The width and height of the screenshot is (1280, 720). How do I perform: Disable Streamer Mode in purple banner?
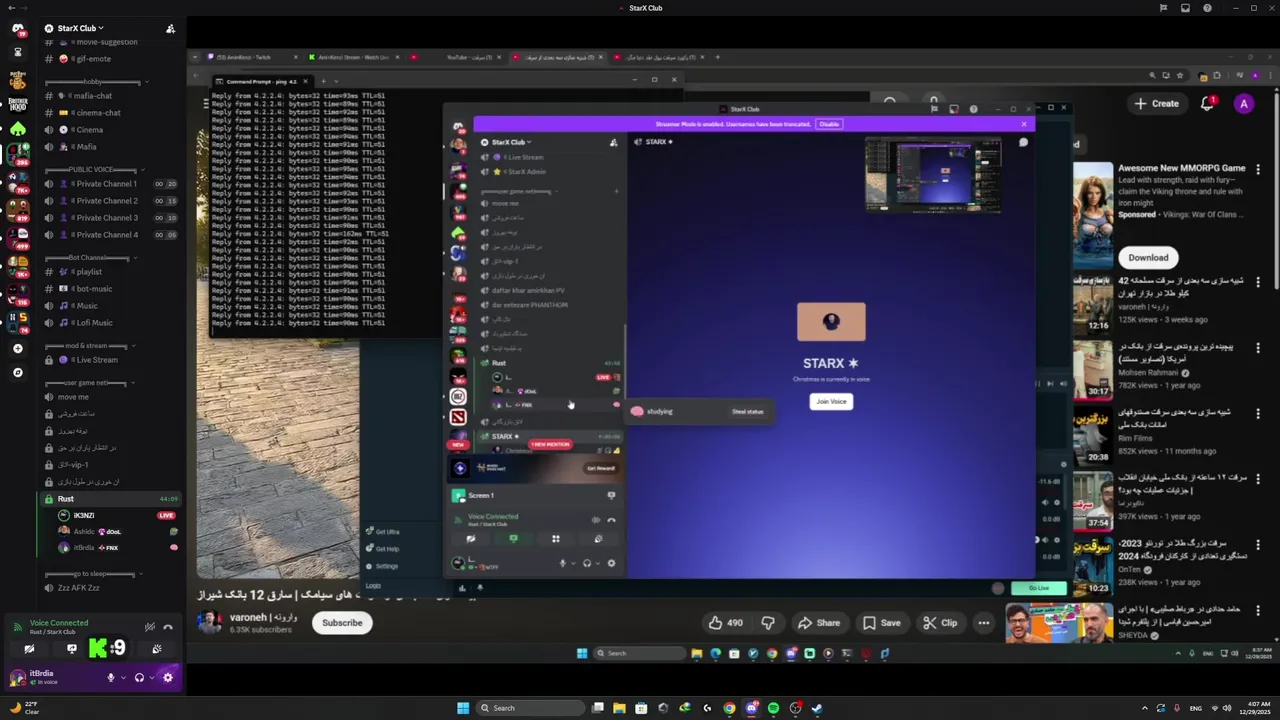coord(828,124)
